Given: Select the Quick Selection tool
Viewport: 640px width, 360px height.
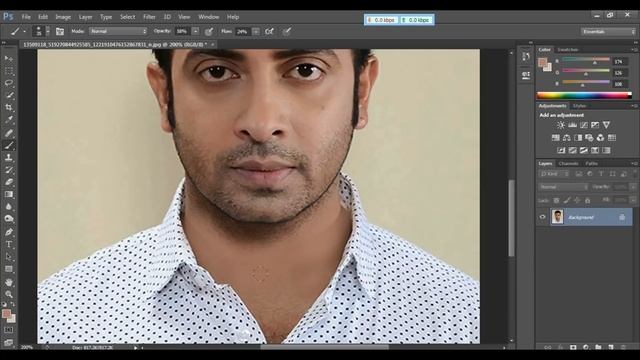Looking at the screenshot, I should [x=9, y=96].
